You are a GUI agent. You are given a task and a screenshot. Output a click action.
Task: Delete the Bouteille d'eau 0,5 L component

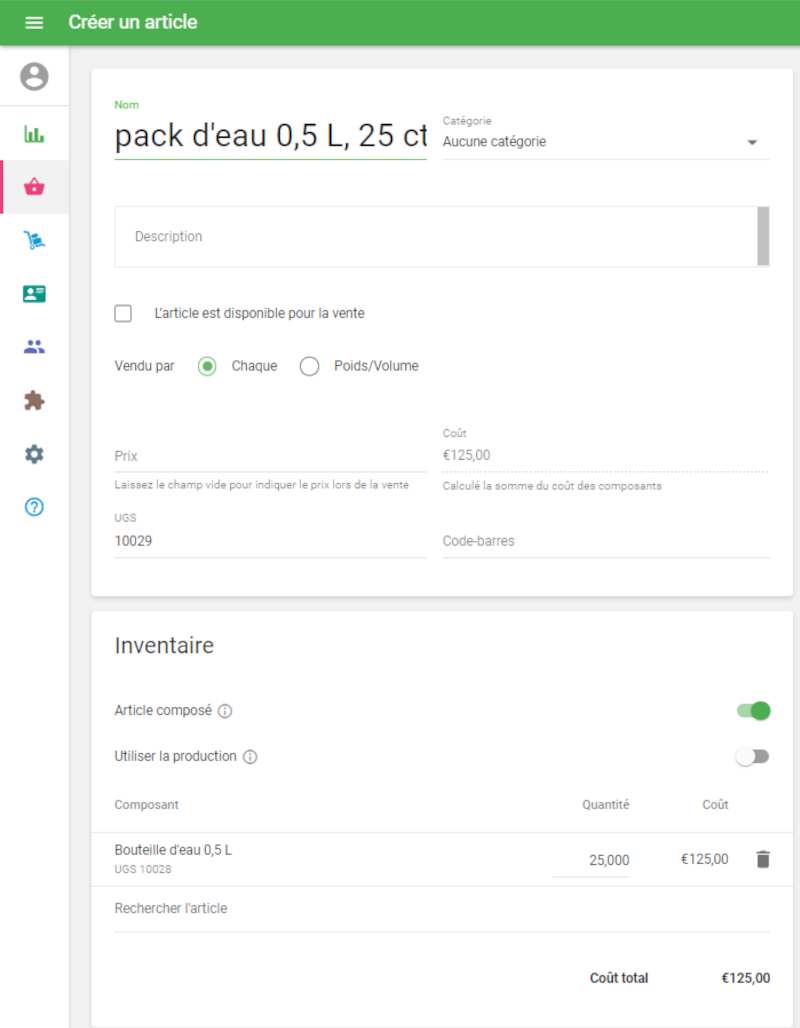(763, 859)
